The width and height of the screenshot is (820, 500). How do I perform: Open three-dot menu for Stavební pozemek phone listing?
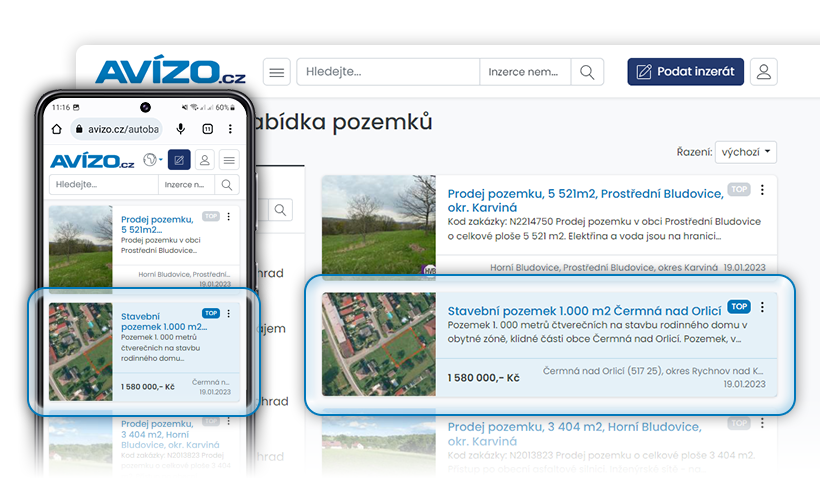(x=229, y=313)
